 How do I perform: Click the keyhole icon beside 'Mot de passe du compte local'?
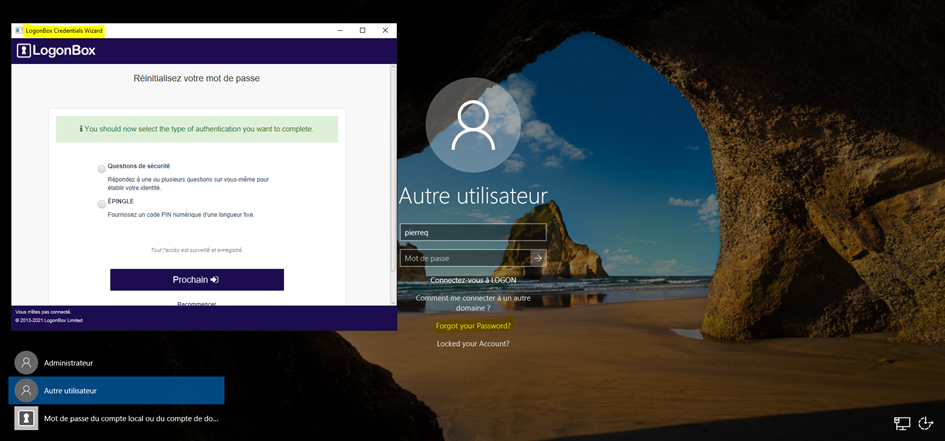pos(26,418)
